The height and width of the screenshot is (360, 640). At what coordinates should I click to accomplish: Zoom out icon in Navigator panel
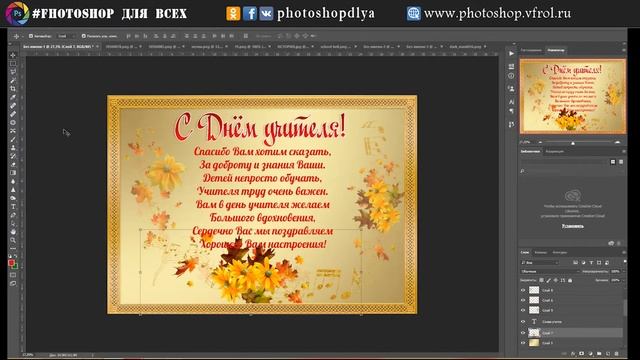[540, 142]
